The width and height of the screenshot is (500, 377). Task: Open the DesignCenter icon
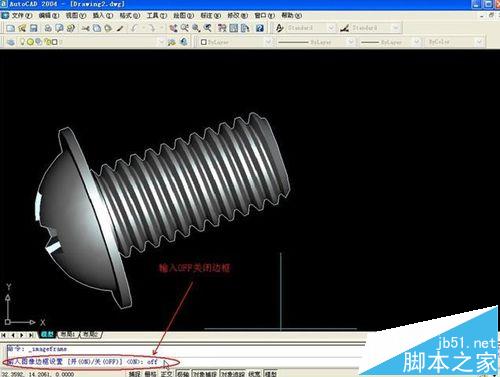tap(234, 28)
